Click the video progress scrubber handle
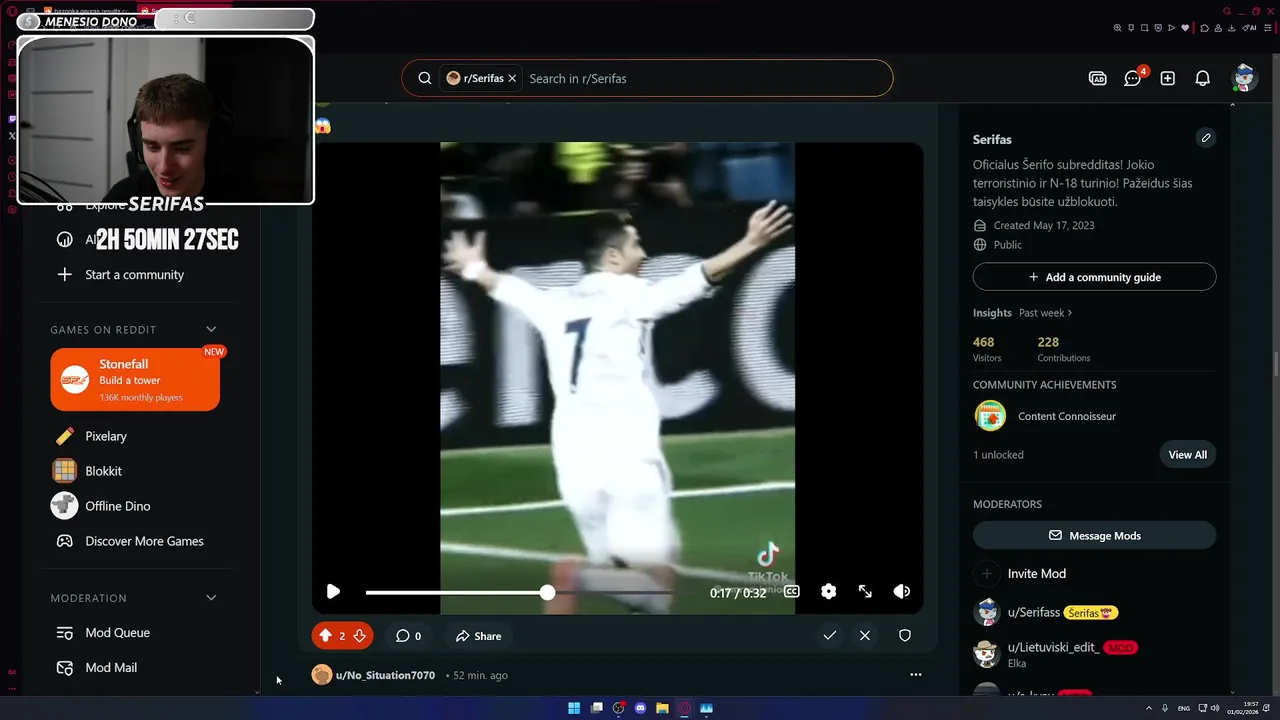This screenshot has height=720, width=1280. click(547, 593)
